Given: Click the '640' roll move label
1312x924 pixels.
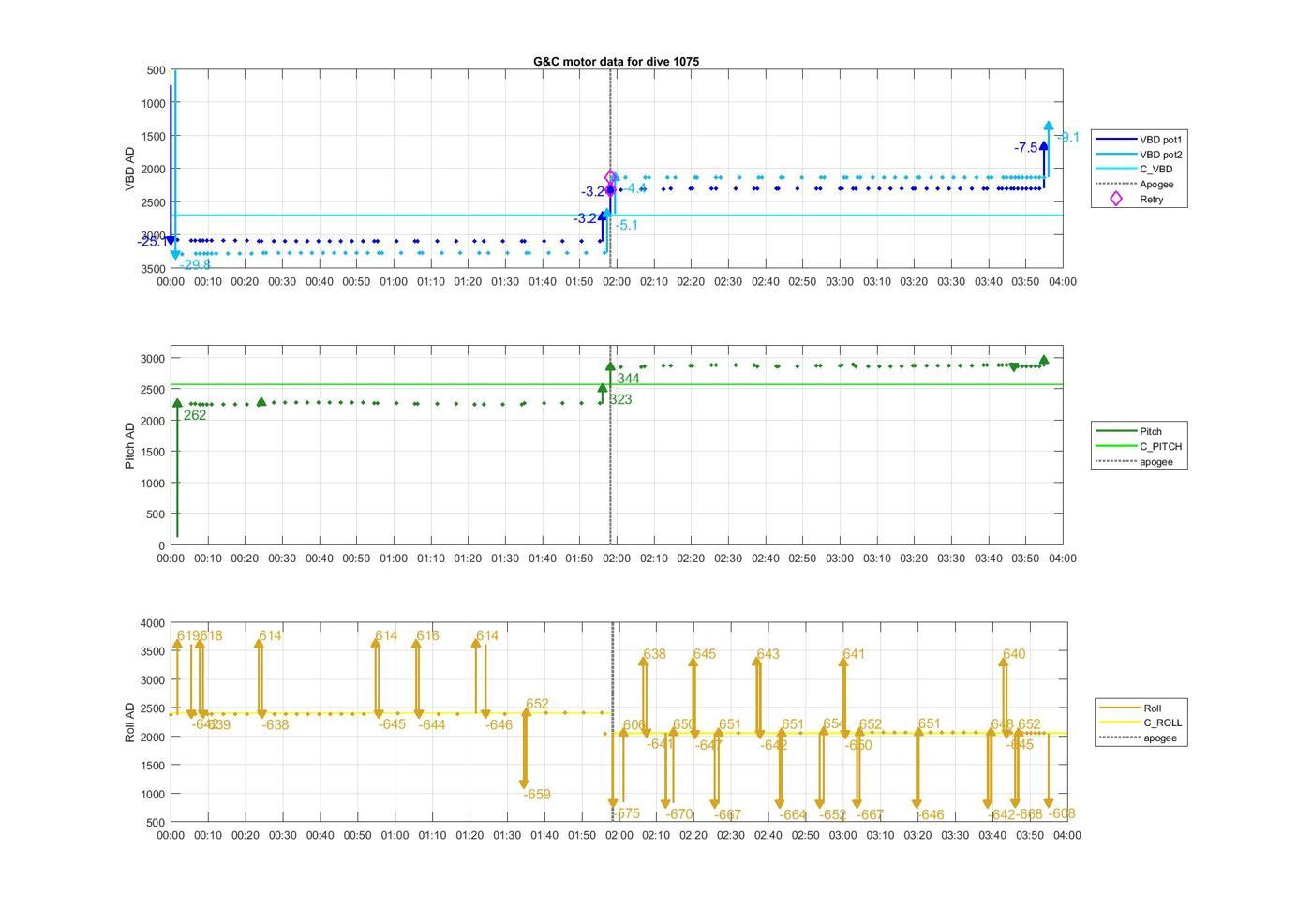Looking at the screenshot, I should (1014, 654).
